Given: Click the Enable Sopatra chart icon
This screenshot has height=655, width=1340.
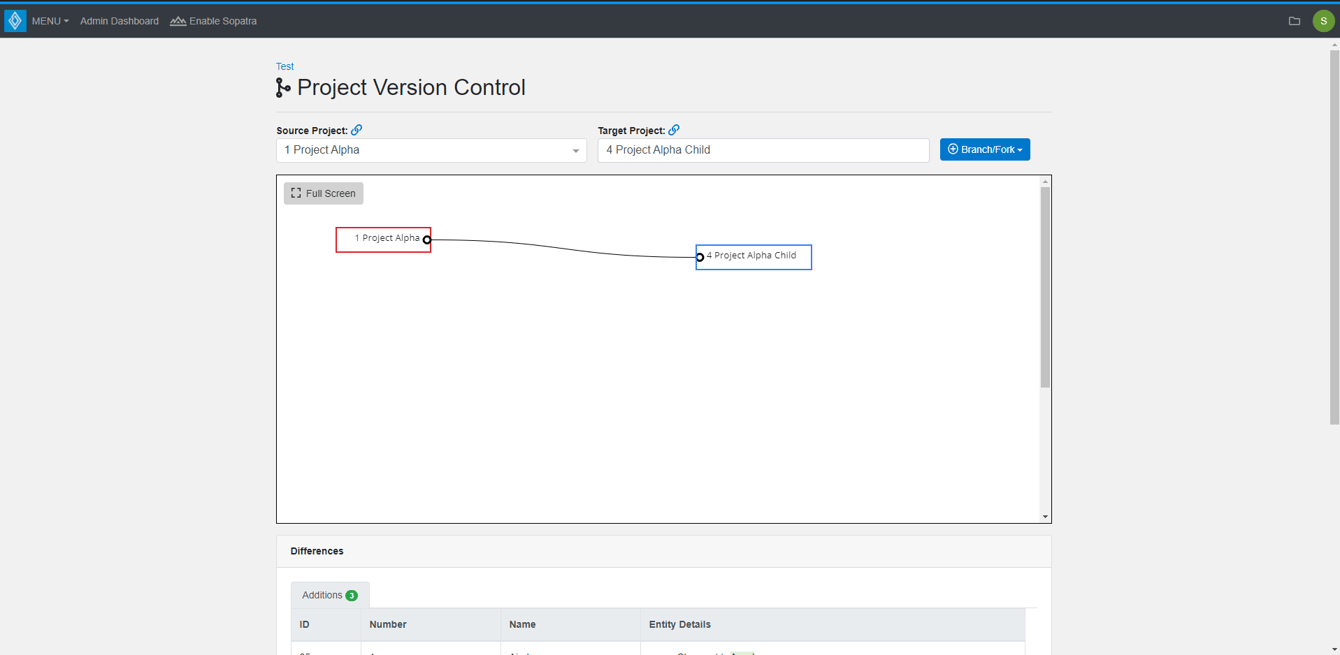Looking at the screenshot, I should tap(178, 21).
